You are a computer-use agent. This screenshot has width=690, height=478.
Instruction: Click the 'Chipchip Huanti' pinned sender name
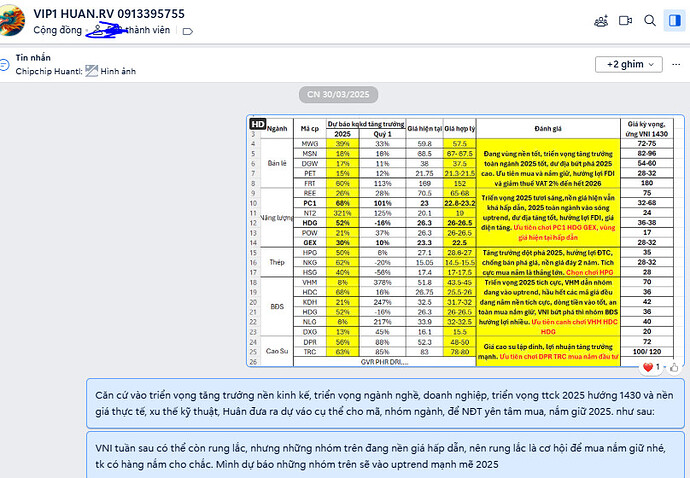tap(48, 71)
